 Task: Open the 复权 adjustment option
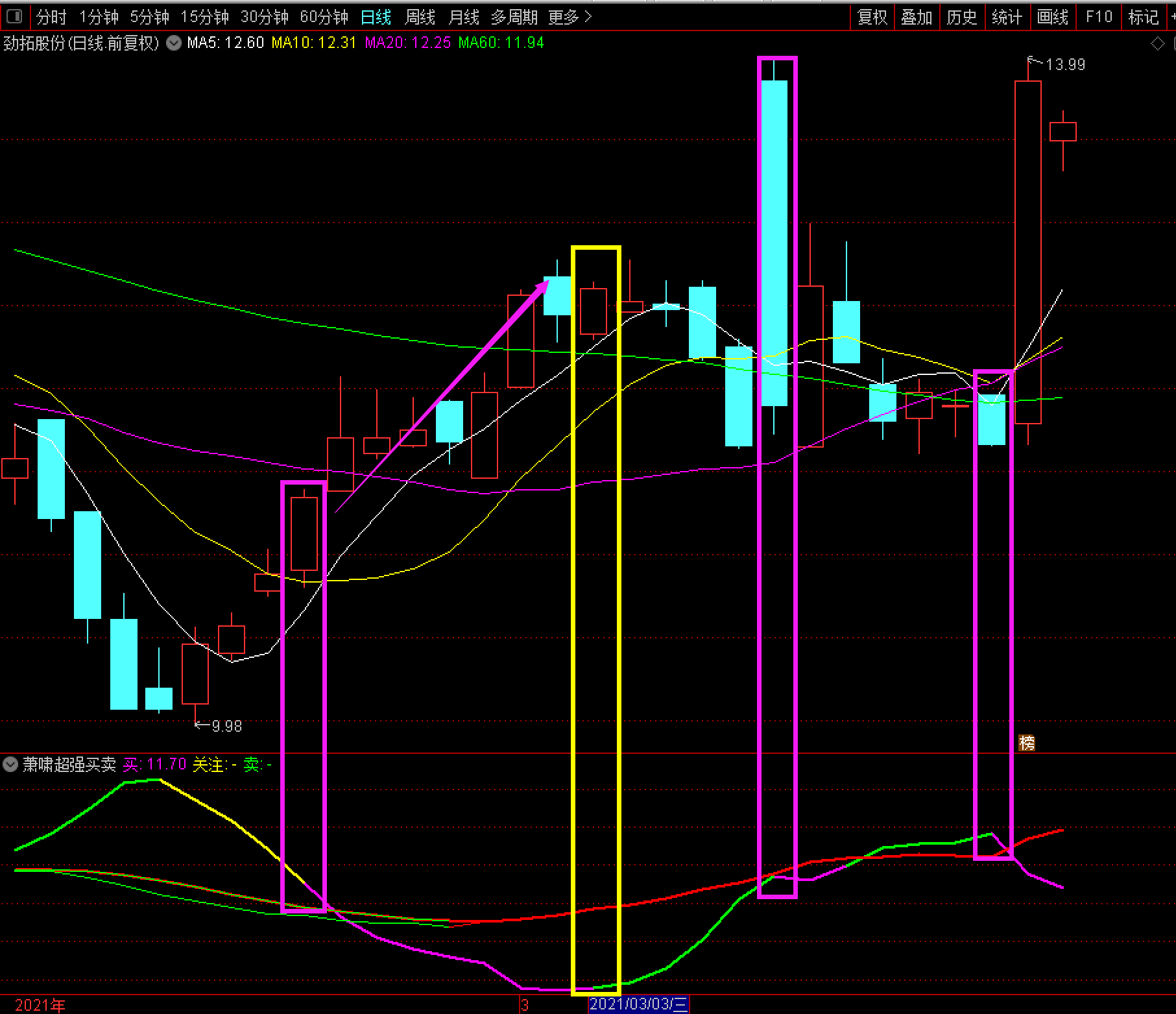872,17
